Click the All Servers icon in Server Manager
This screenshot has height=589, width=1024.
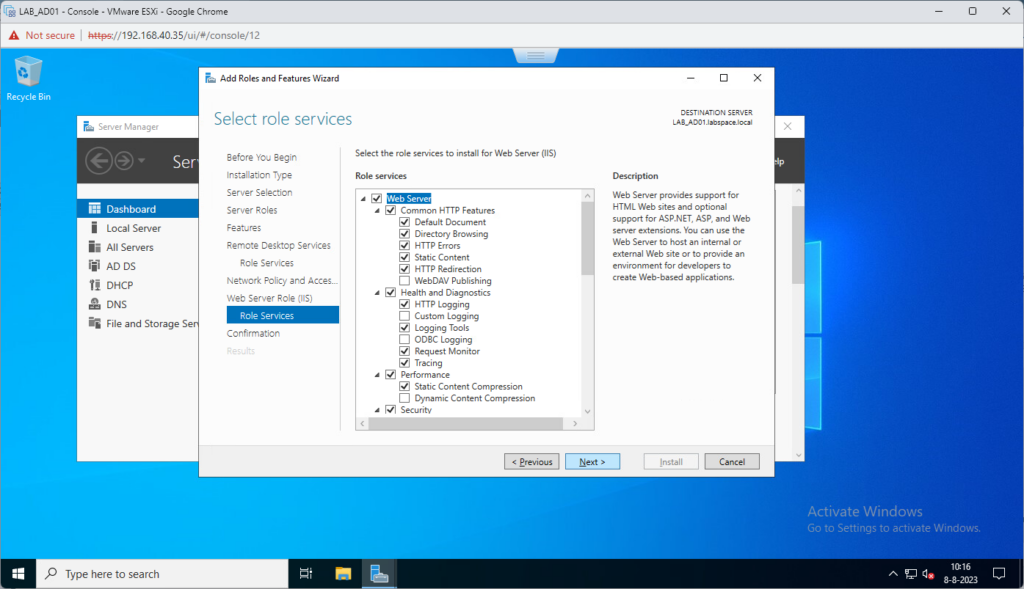click(x=95, y=247)
